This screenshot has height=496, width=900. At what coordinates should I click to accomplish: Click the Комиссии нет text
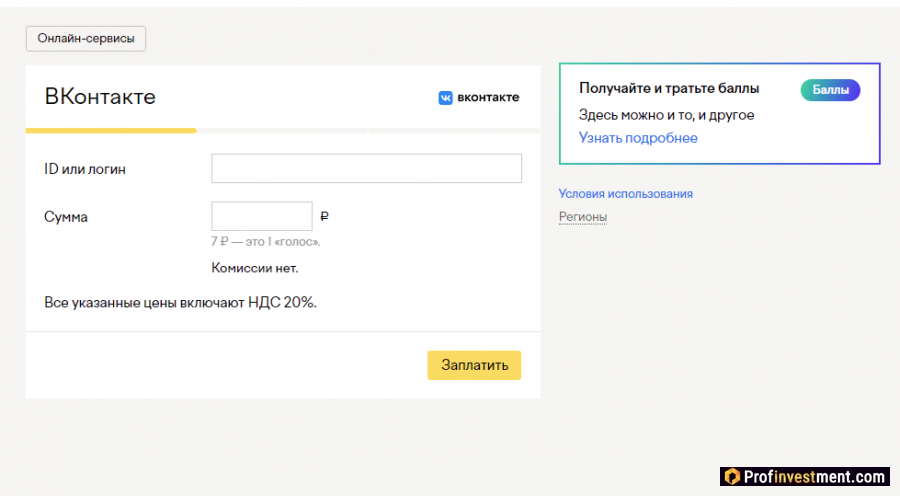pos(255,268)
